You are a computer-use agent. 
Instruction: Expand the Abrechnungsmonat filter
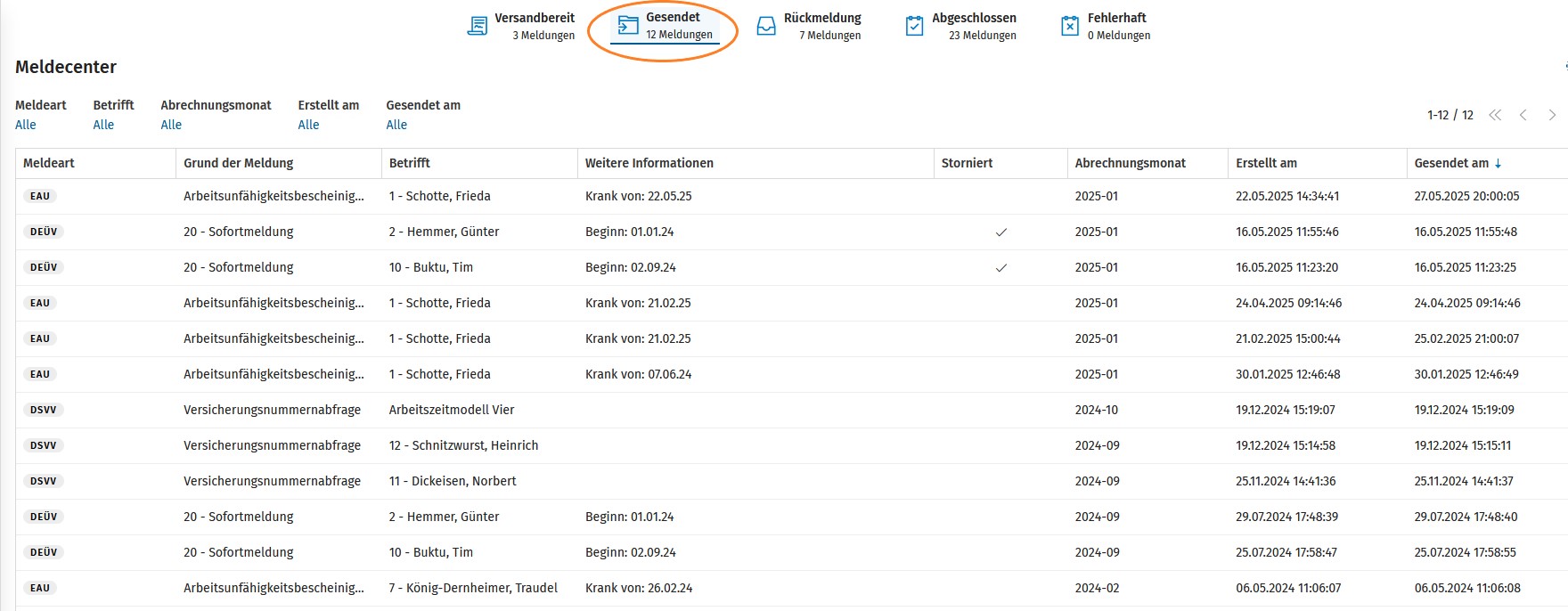tap(171, 125)
